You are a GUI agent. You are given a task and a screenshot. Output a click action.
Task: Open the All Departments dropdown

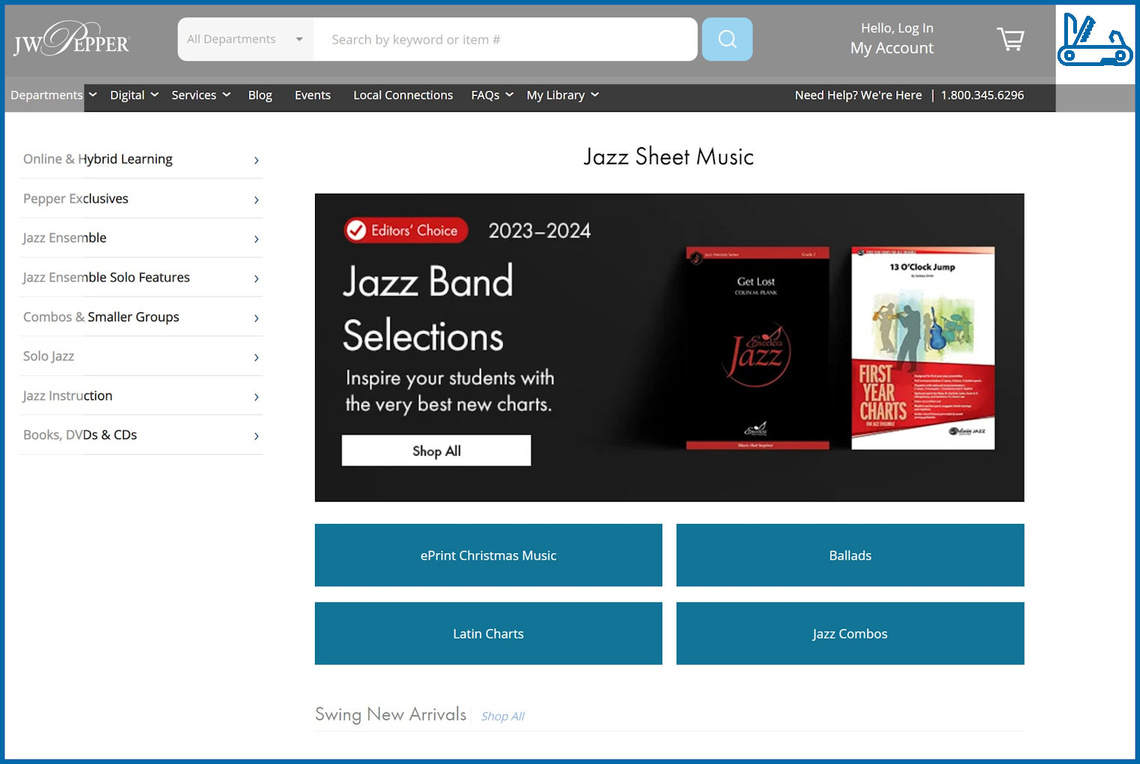point(245,40)
